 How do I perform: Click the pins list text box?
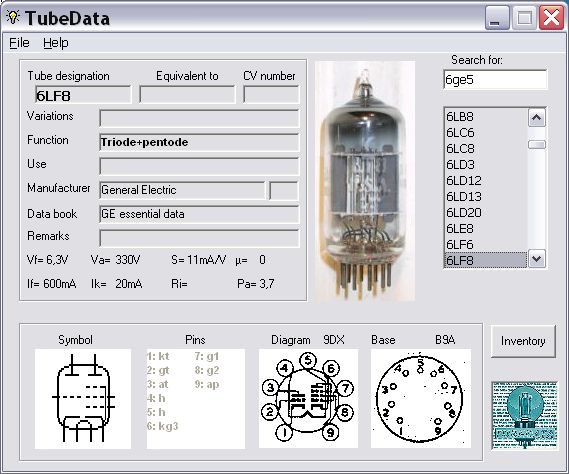[196, 399]
